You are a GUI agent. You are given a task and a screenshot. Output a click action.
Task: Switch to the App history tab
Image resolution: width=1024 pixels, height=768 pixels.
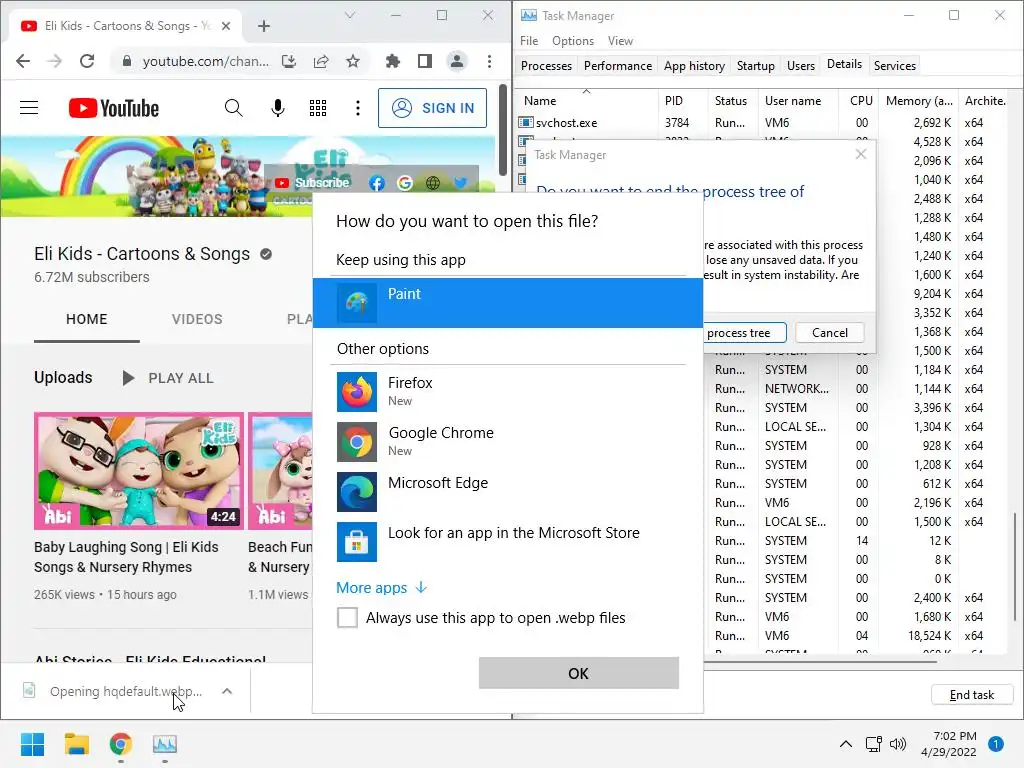pos(694,66)
